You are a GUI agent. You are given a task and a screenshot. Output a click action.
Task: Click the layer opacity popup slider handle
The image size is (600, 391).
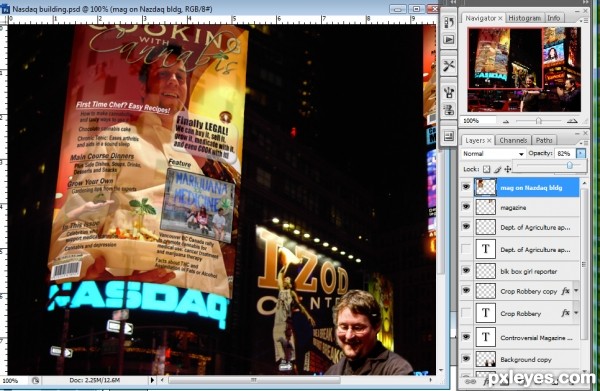(569, 165)
